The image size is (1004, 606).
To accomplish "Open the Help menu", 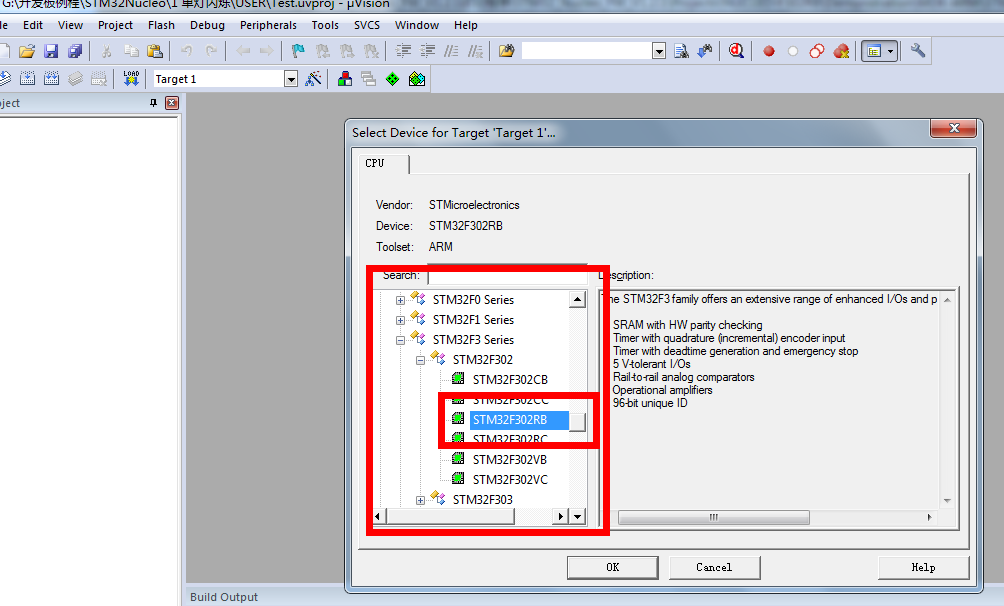I will [x=466, y=25].
